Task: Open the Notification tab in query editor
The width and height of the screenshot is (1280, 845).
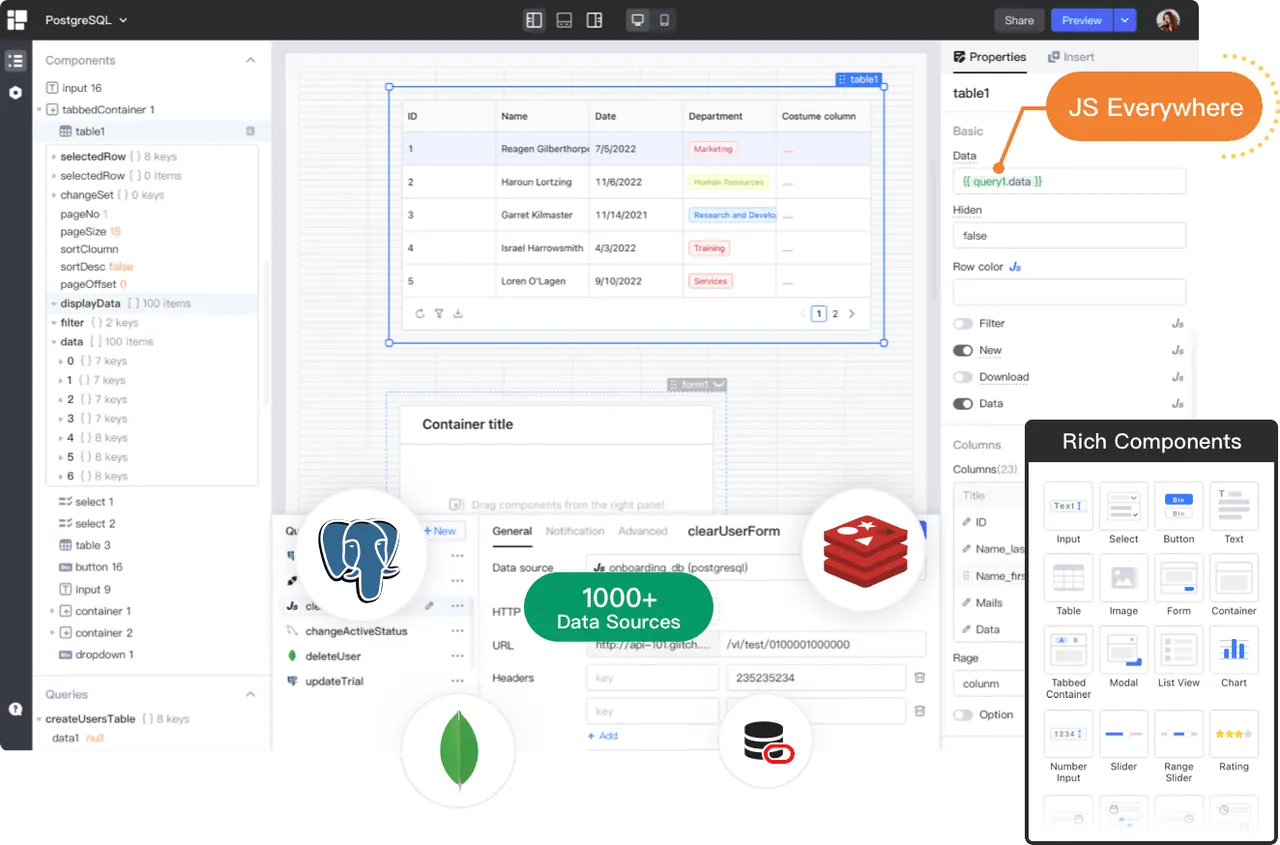Action: click(x=575, y=531)
